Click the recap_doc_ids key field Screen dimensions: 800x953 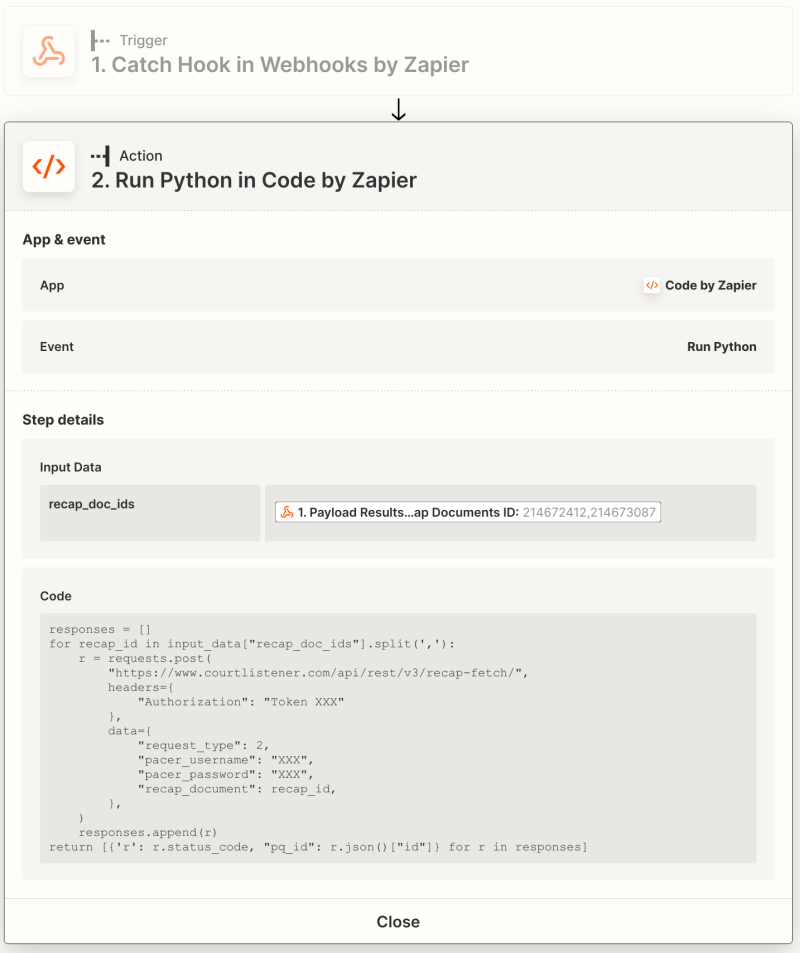150,513
